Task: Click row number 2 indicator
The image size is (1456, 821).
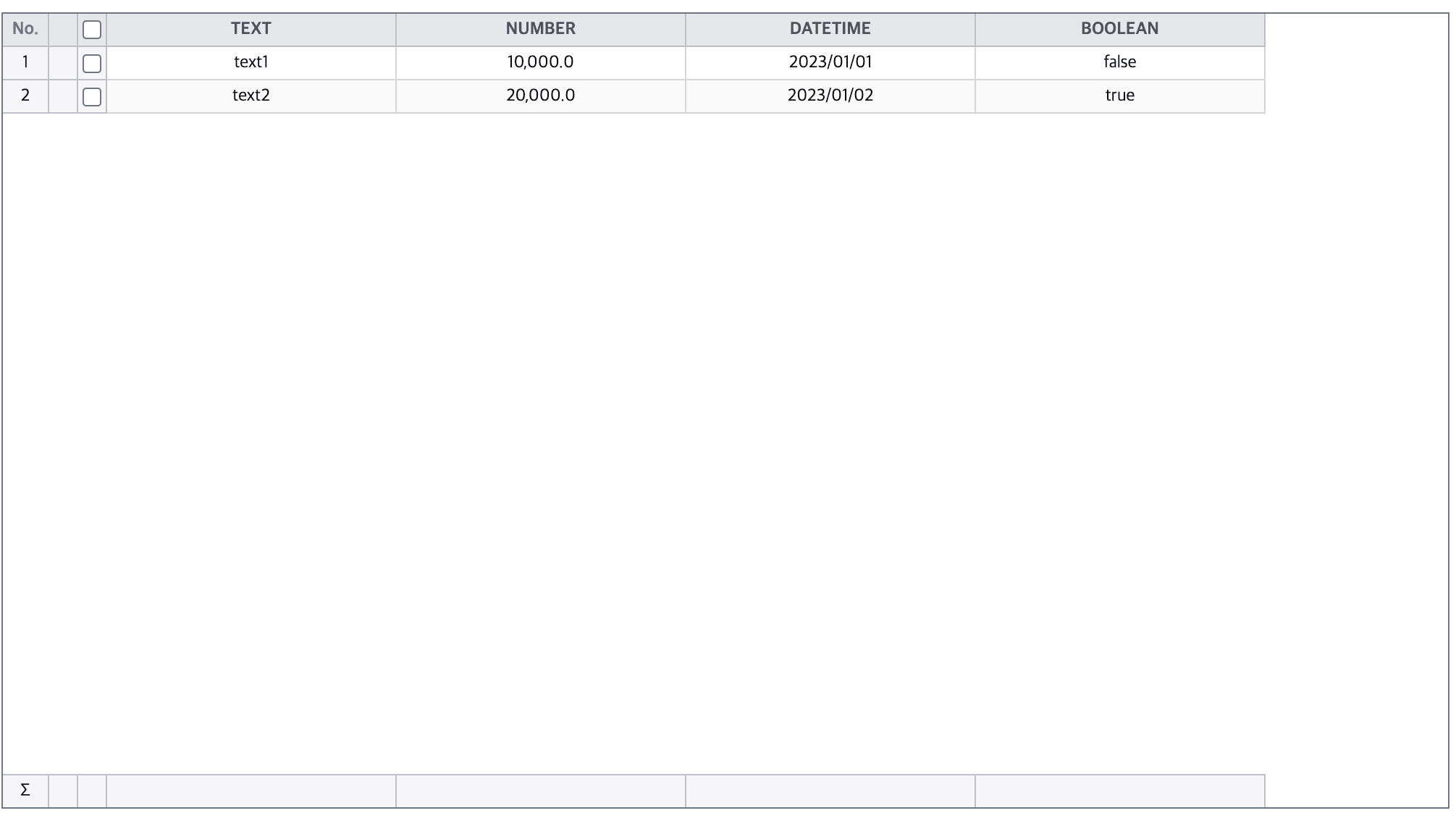Action: 25,96
